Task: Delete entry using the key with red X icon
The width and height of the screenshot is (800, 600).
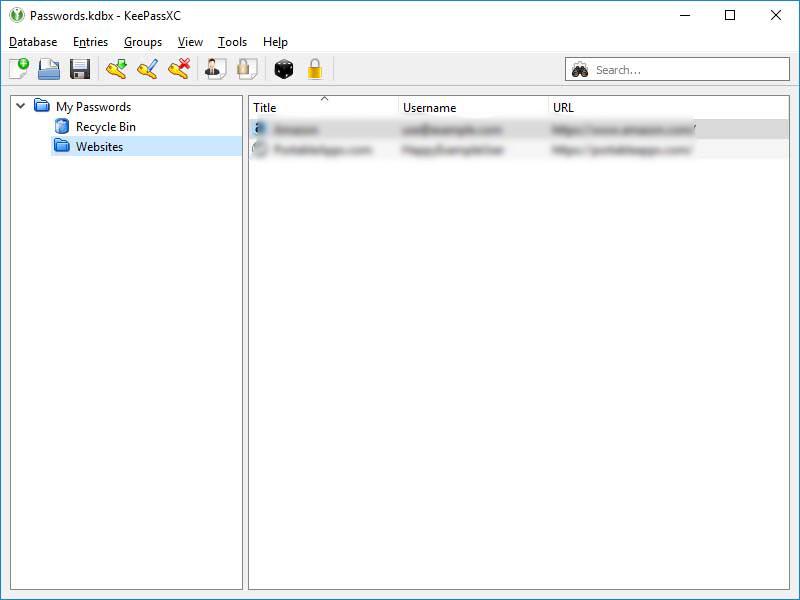Action: (179, 69)
